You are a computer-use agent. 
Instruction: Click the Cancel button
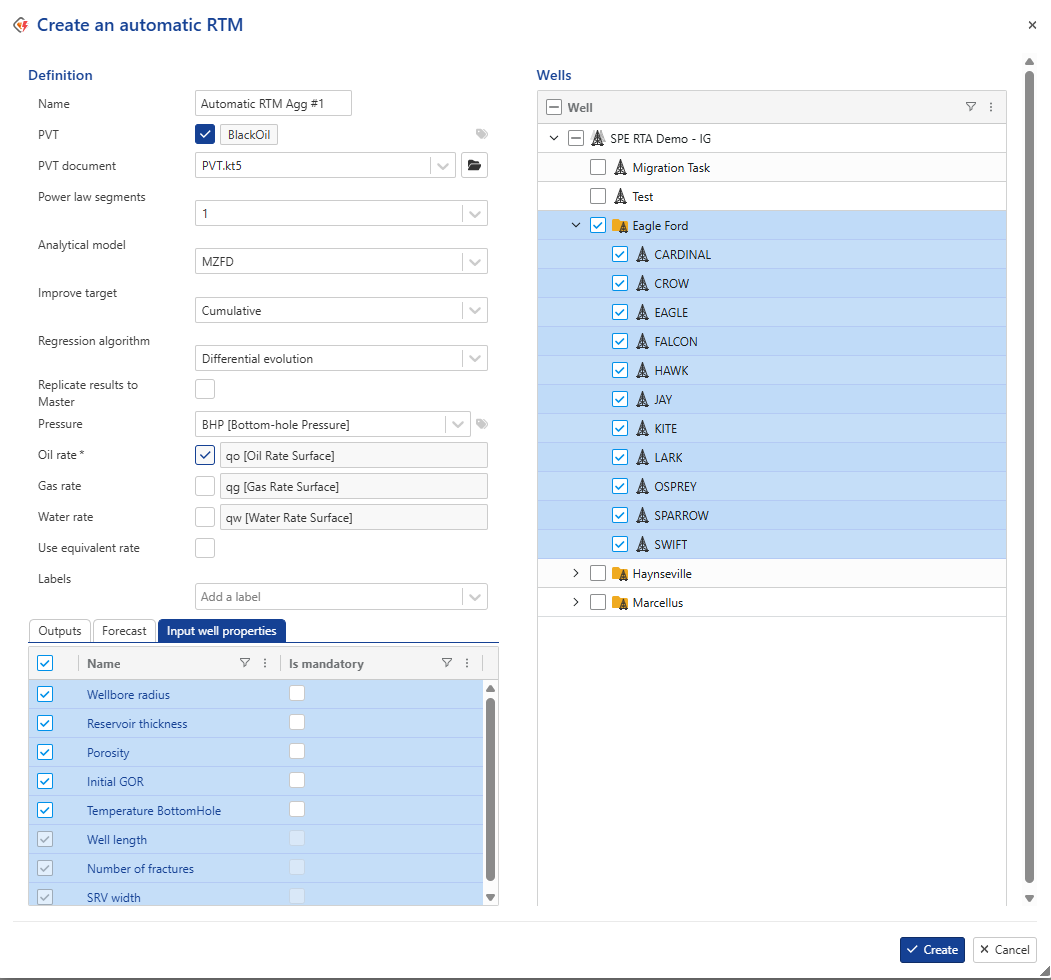point(1004,950)
